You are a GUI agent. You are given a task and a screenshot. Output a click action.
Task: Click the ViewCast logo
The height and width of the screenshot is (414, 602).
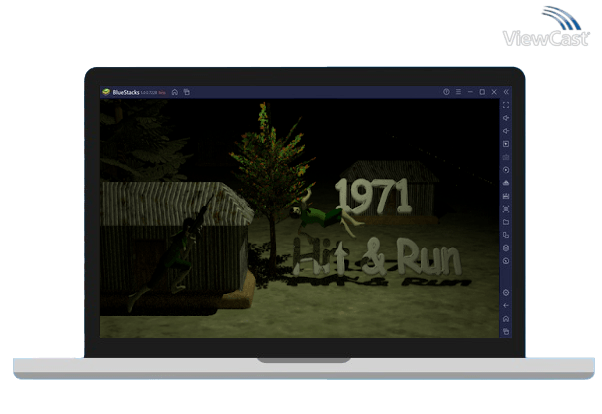point(546,26)
